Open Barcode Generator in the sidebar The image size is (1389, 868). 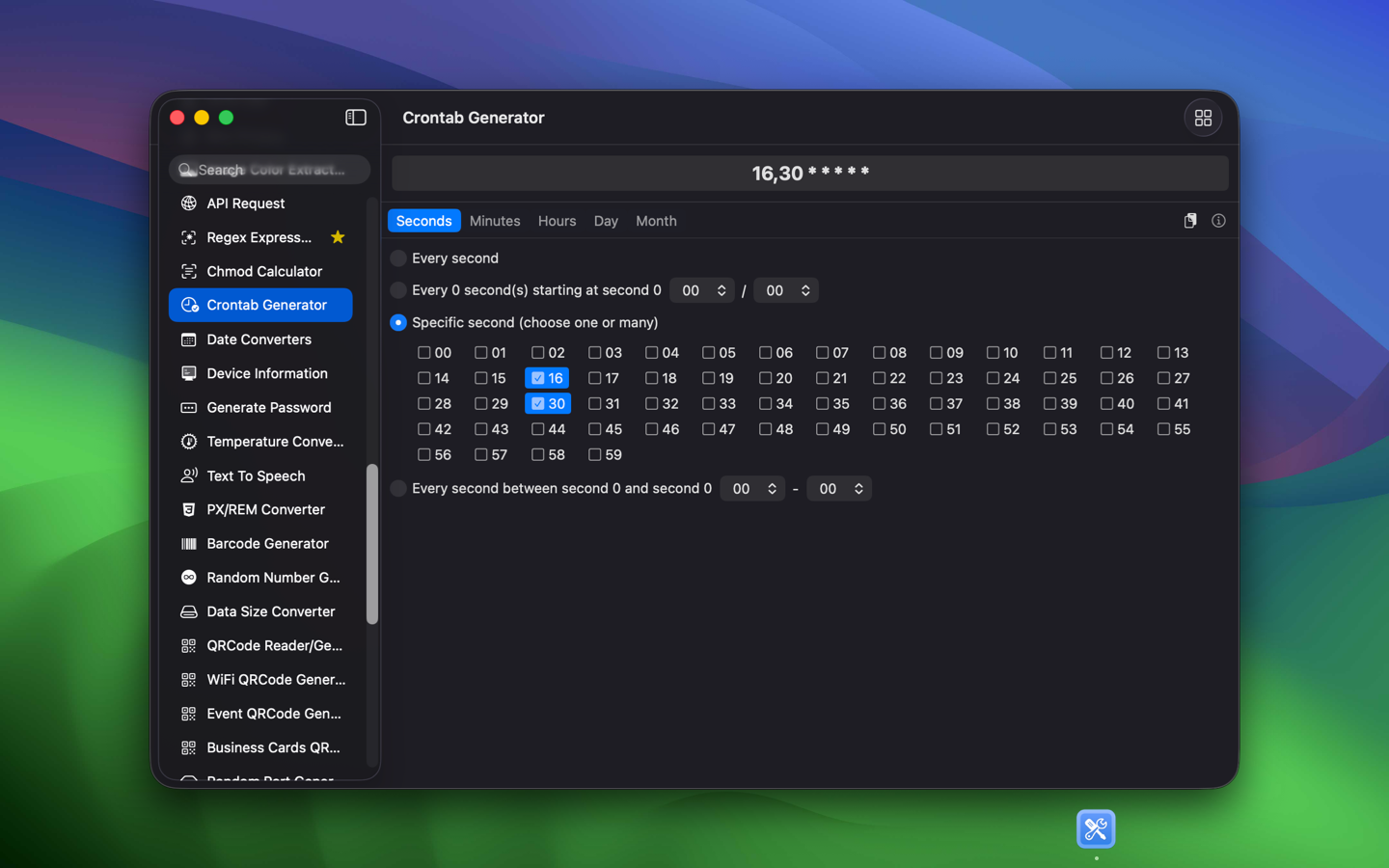[260, 544]
